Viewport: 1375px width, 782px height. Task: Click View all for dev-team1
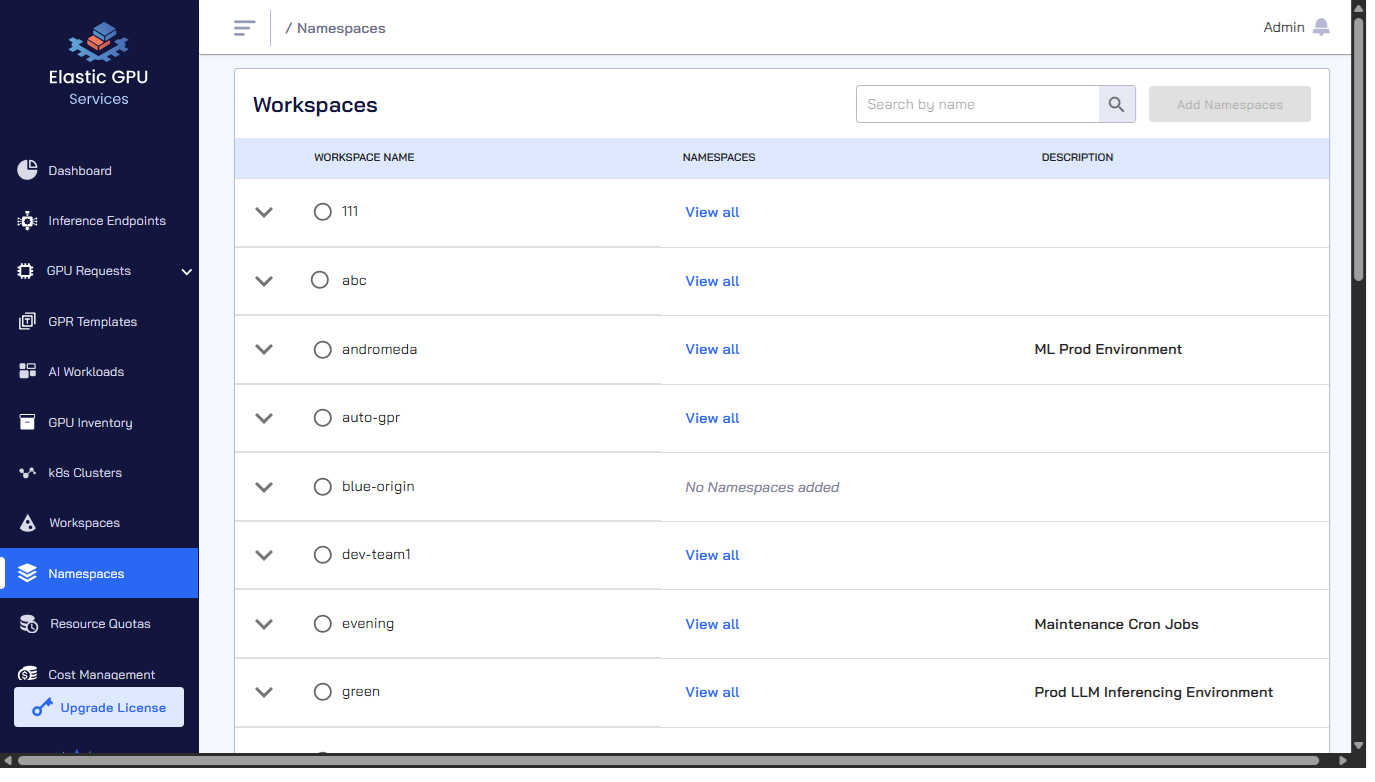coord(712,555)
